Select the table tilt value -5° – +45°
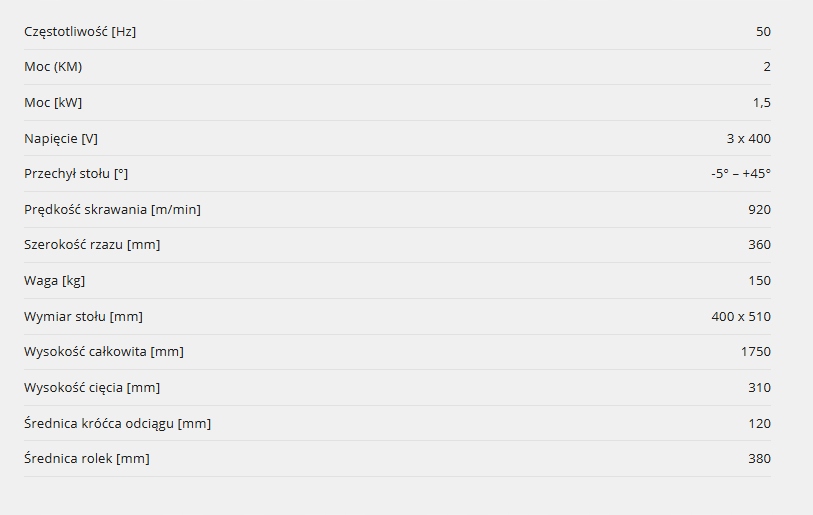Image resolution: width=813 pixels, height=515 pixels. (x=740, y=173)
